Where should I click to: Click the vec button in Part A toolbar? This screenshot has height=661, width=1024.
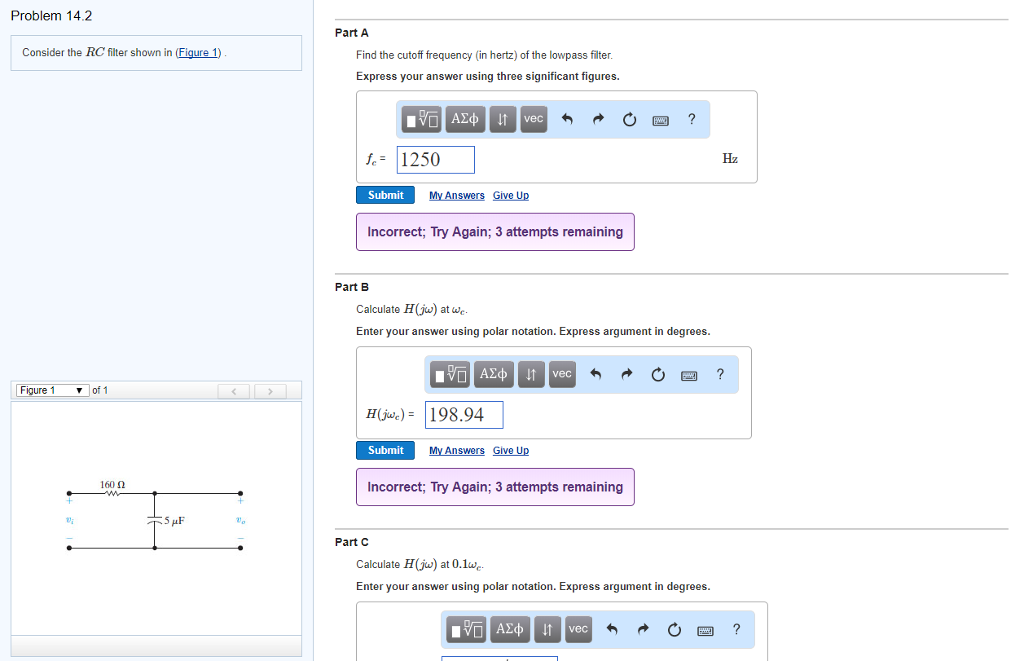click(534, 119)
